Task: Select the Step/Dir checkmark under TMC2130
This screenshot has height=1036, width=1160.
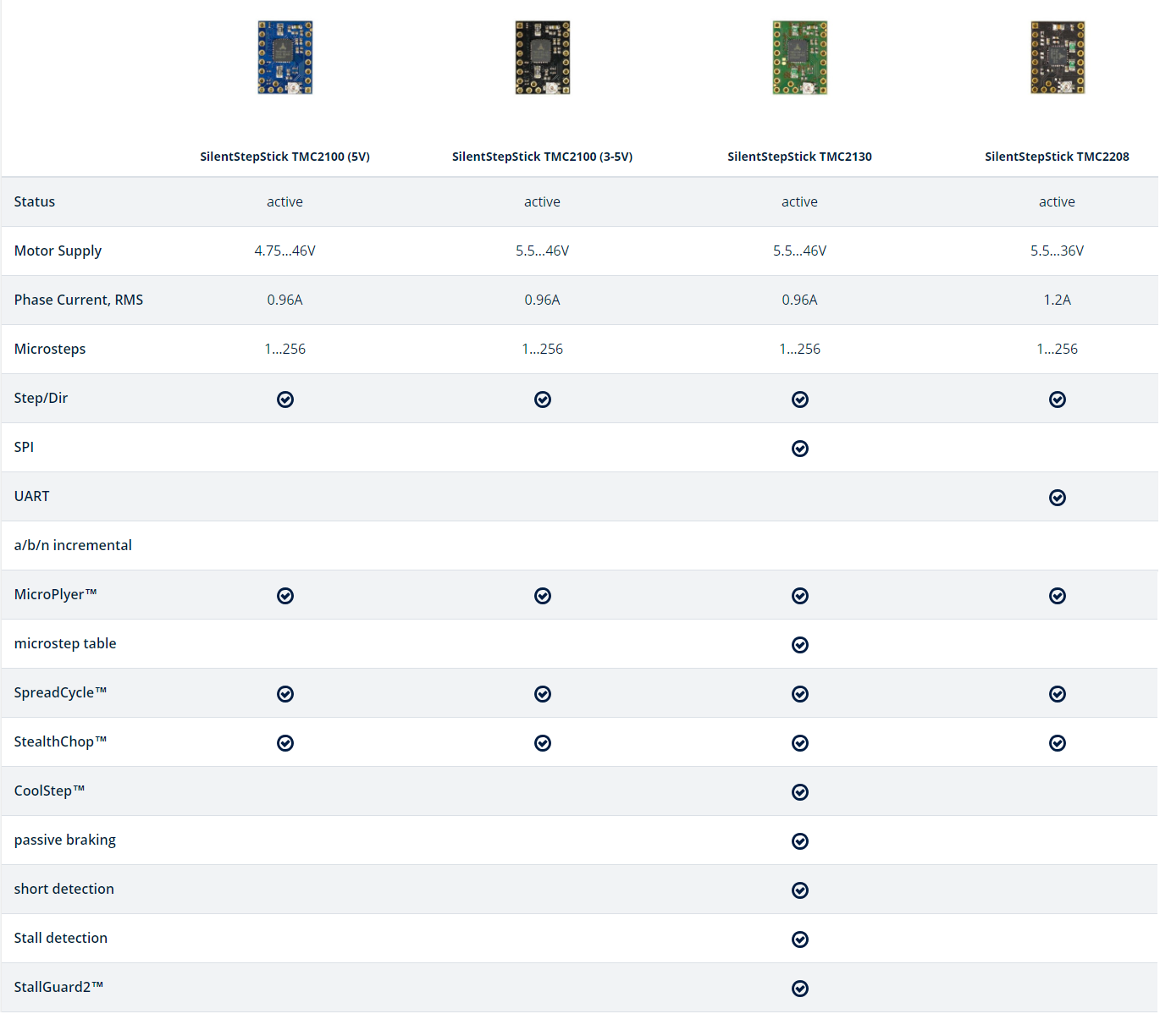Action: click(799, 399)
